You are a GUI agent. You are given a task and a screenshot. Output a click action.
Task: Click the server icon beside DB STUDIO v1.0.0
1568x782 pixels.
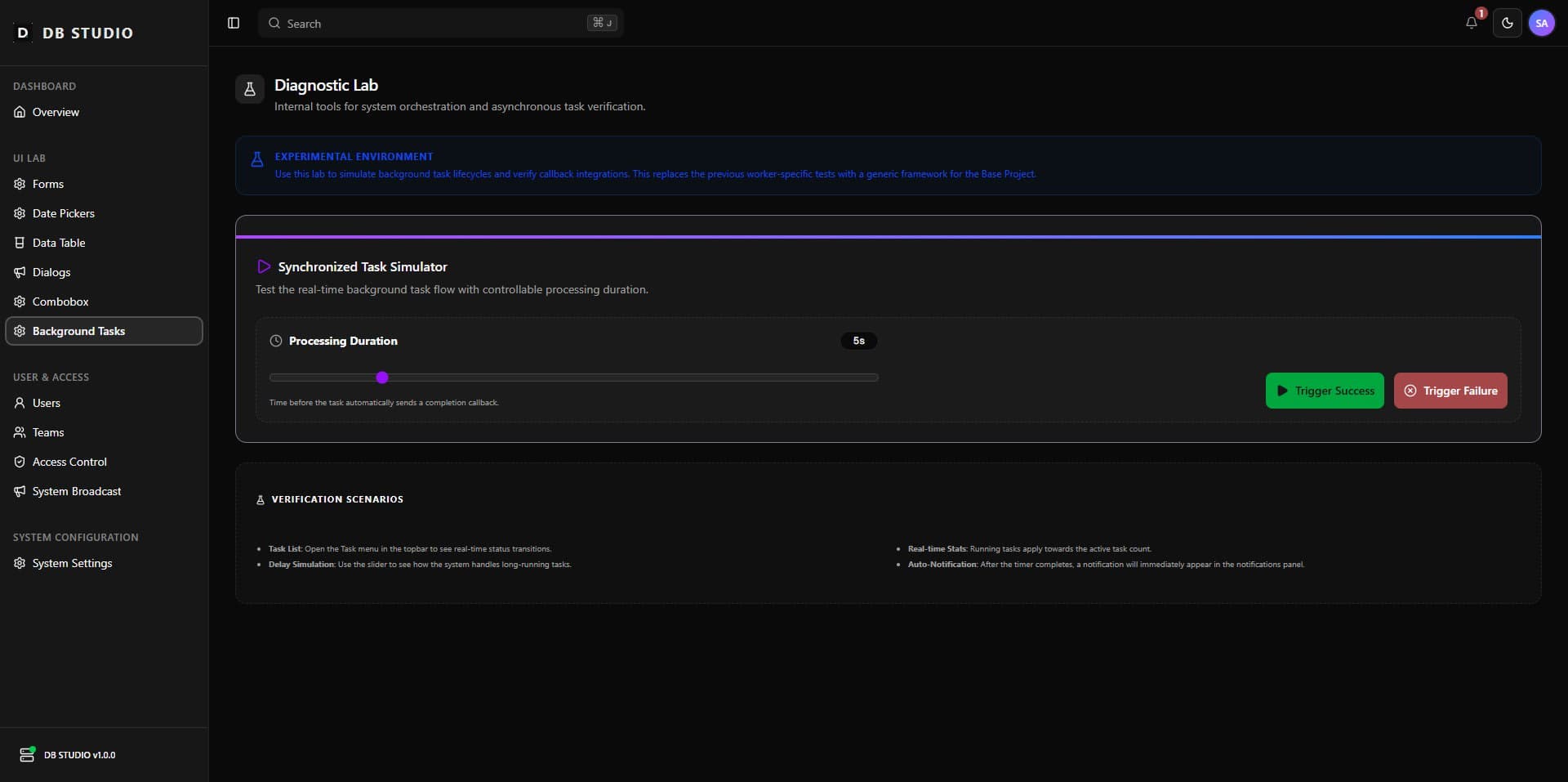27,754
